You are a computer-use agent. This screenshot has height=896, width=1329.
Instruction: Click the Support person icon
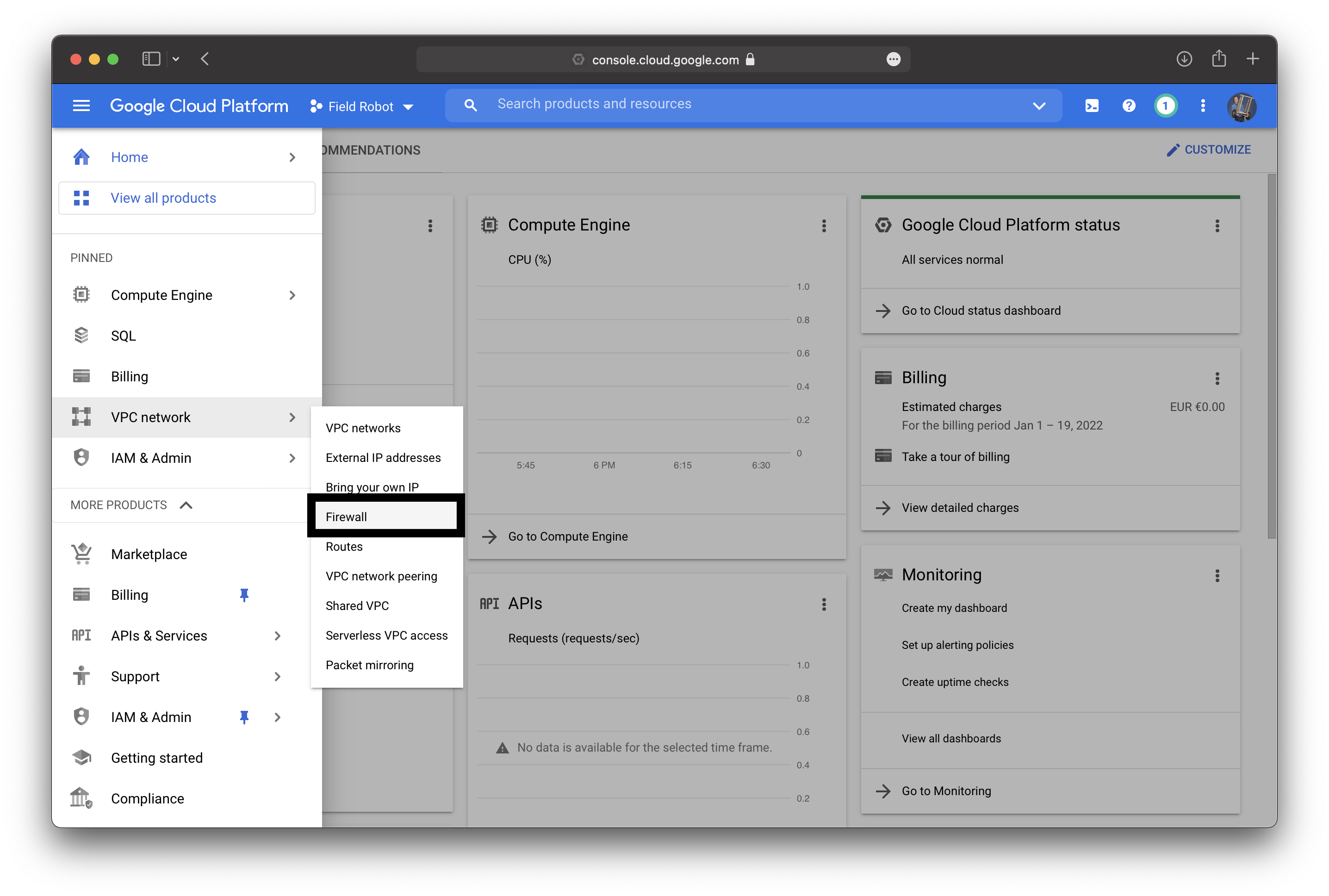[x=81, y=676]
